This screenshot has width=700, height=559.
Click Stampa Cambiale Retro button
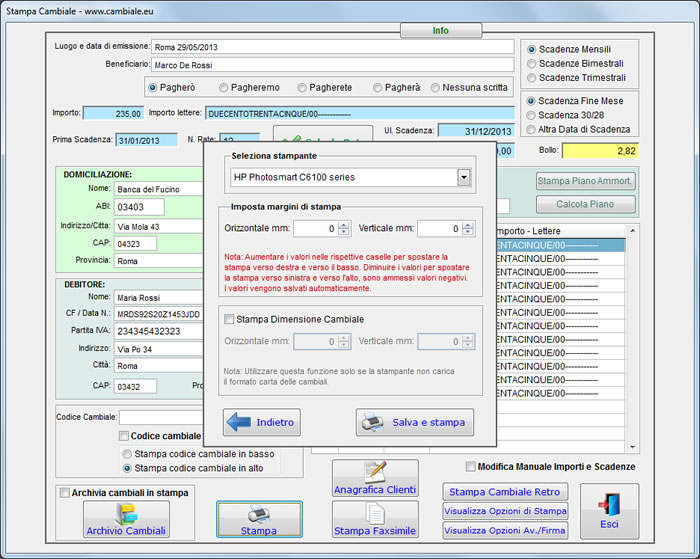[505, 492]
